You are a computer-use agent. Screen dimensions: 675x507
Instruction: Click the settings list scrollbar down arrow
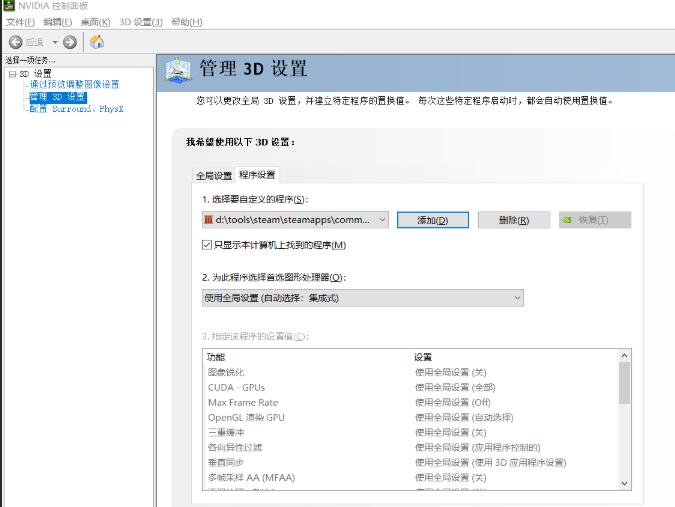click(624, 482)
